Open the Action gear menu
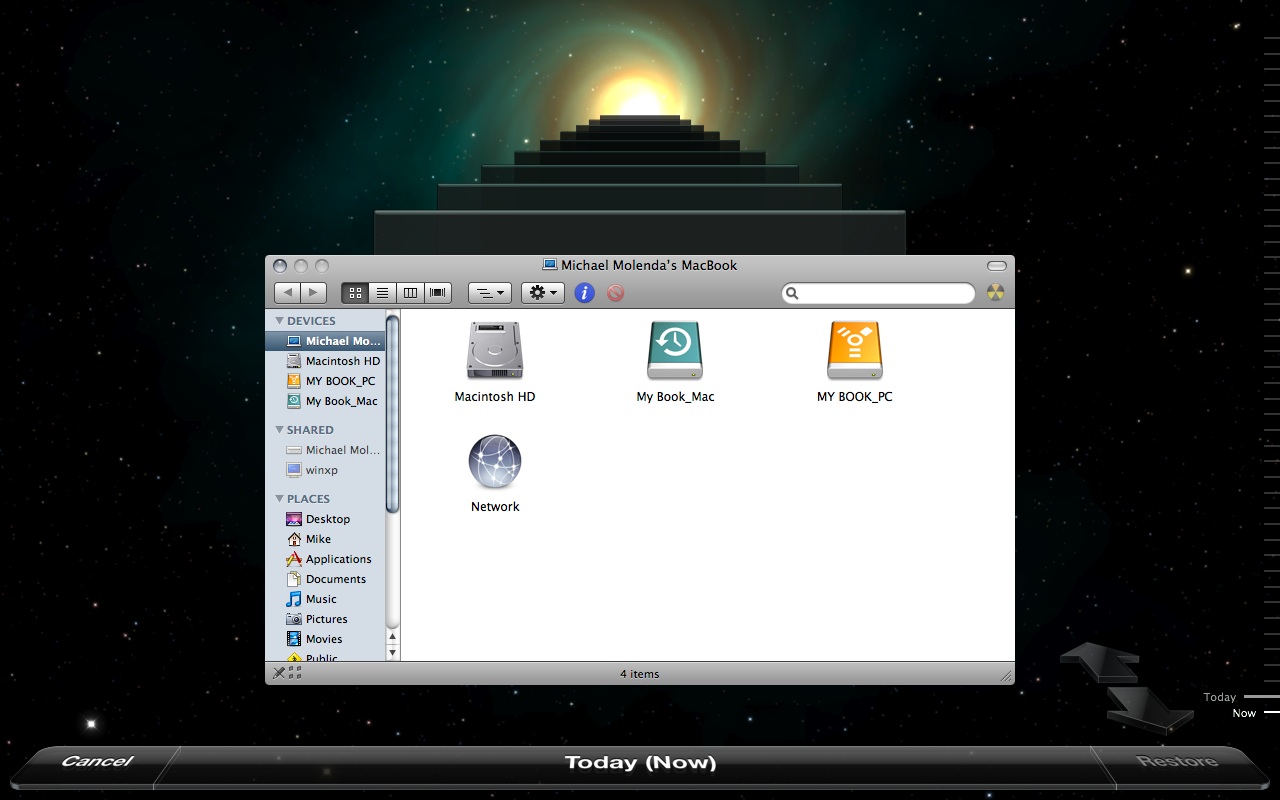Viewport: 1280px width, 800px height. click(543, 293)
